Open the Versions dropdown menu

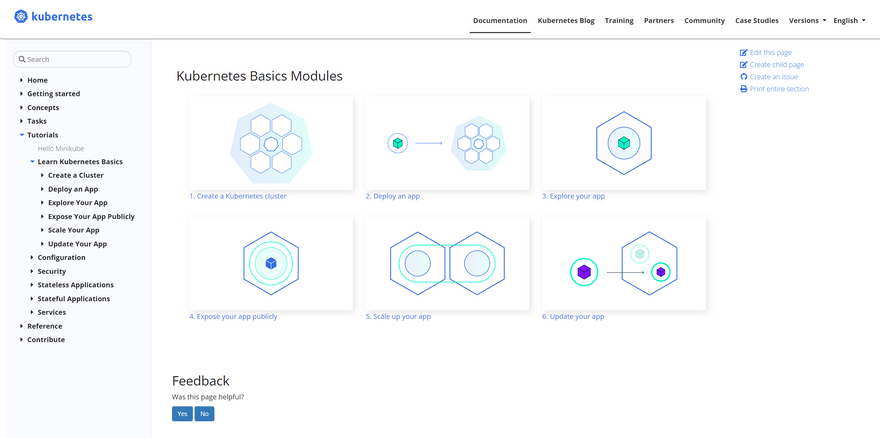click(807, 21)
